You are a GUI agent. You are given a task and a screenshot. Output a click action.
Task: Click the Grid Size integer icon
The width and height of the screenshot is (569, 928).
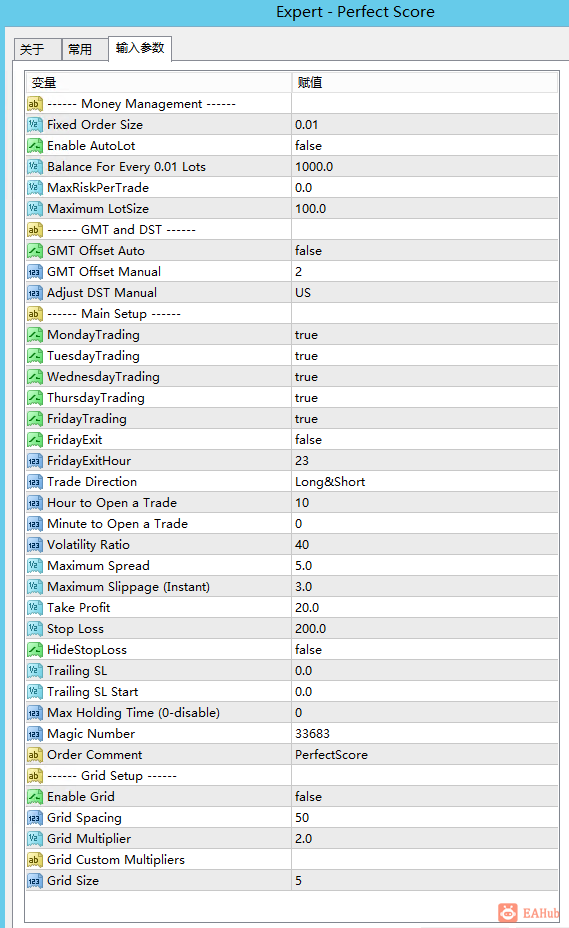pos(35,881)
